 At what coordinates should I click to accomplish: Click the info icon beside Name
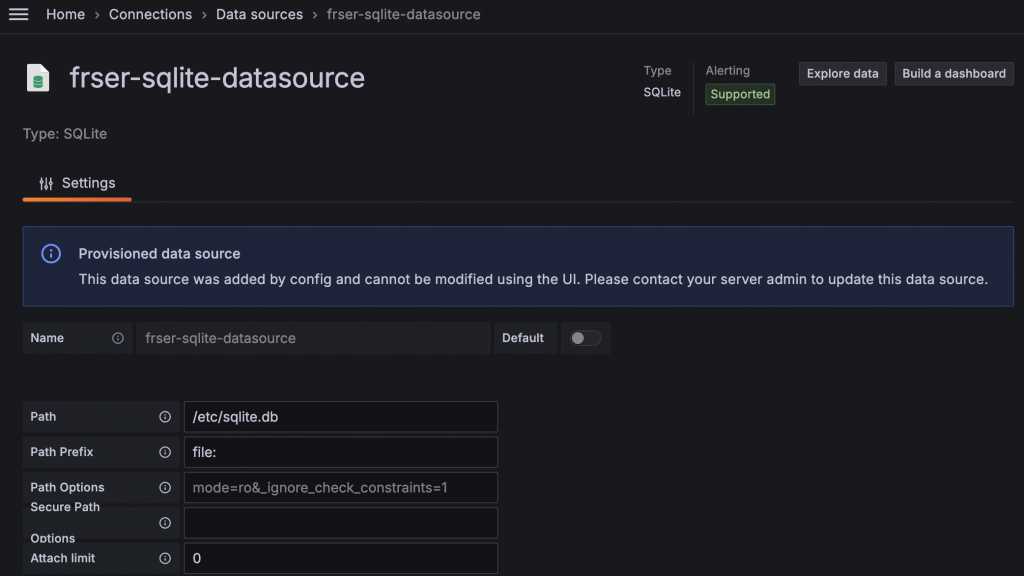(x=118, y=338)
